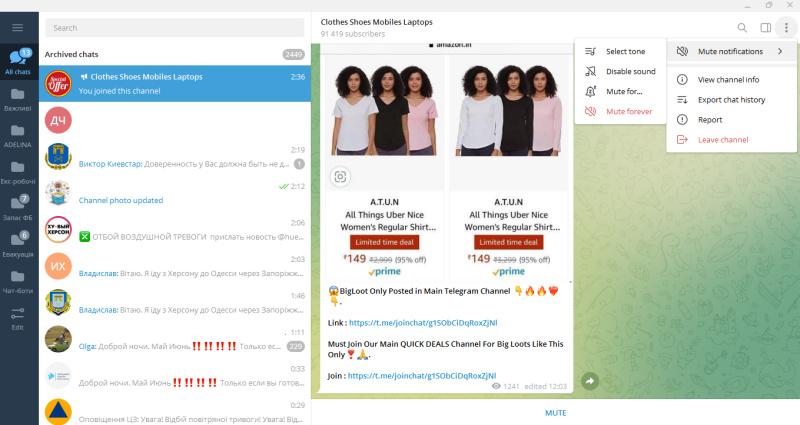The width and height of the screenshot is (800, 425).
Task: Select Clothes Shoes Mobiles Laptops chat
Action: coord(174,84)
